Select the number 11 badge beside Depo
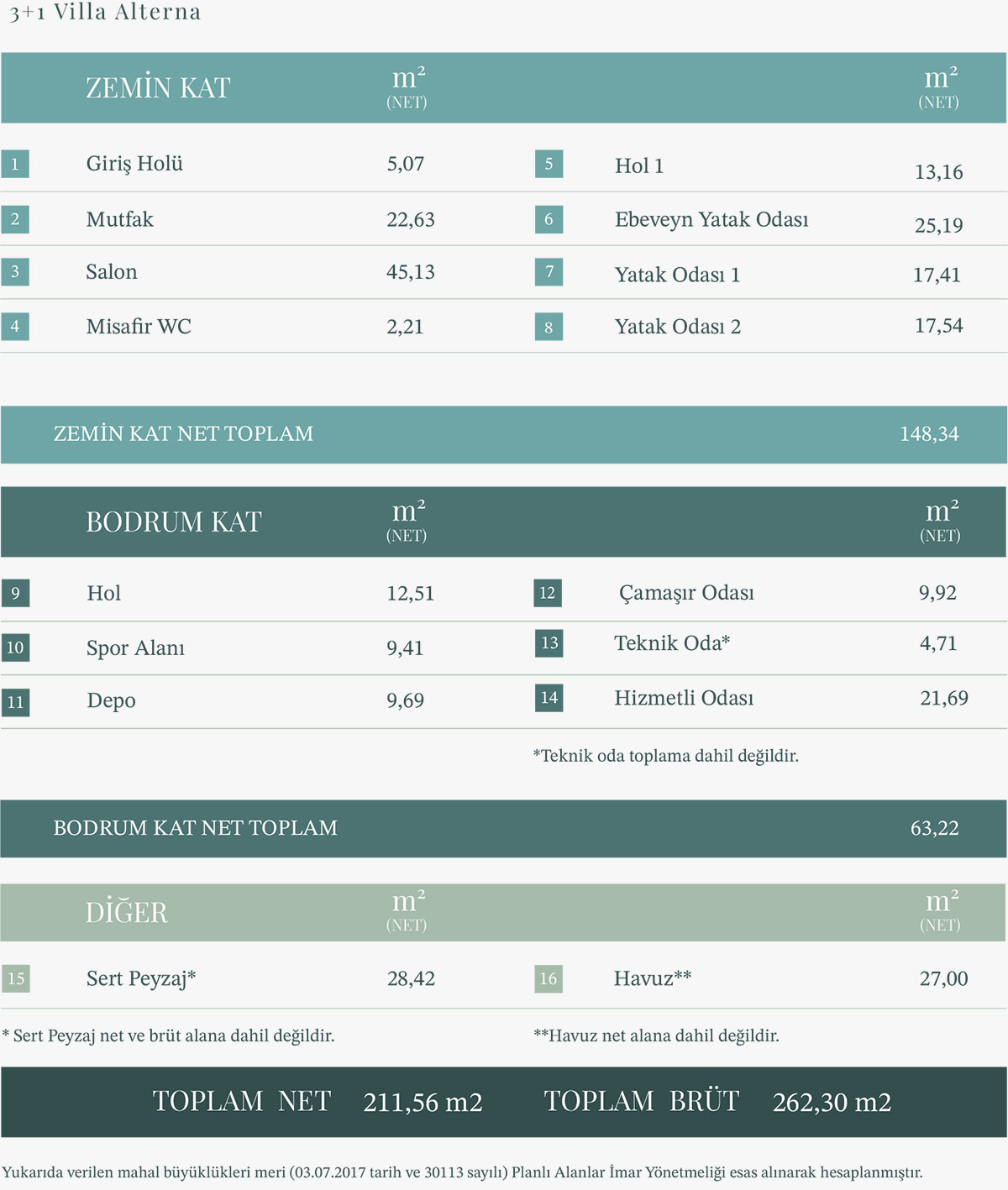This screenshot has width=1008, height=1190. pos(15,702)
